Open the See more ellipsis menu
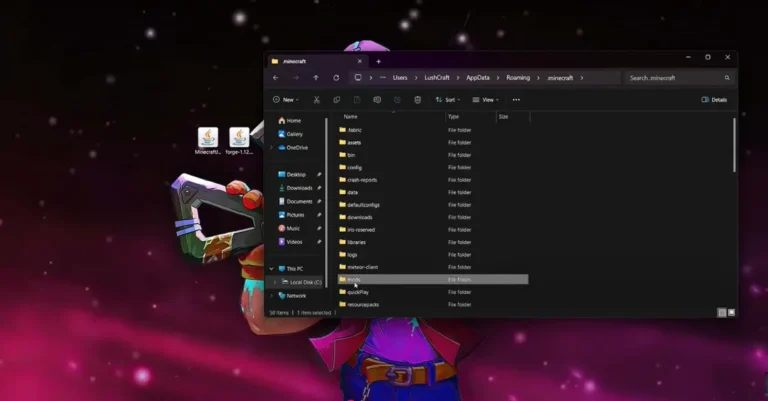Screen dimensions: 768x401 (x=516, y=100)
